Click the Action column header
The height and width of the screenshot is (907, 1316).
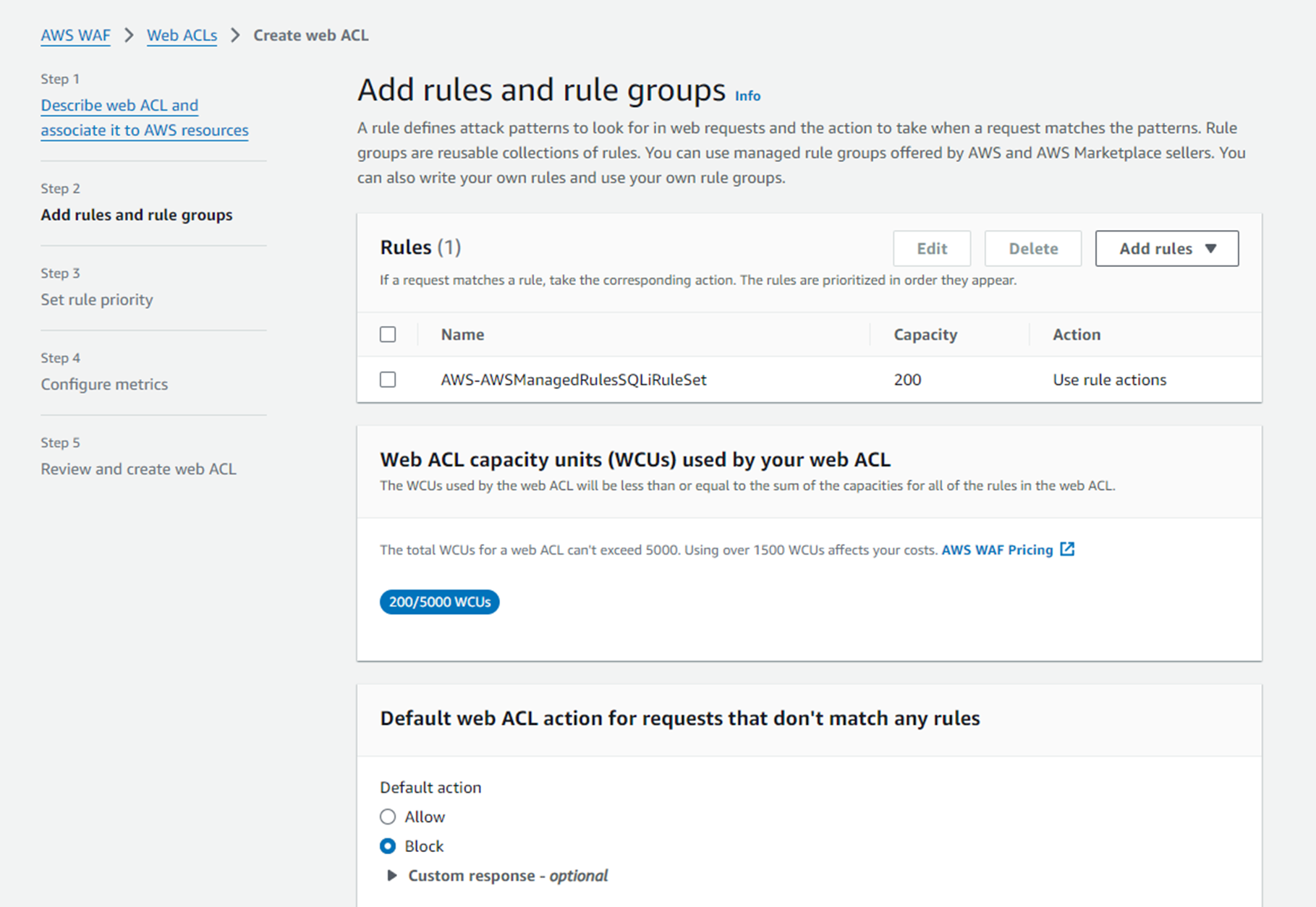click(x=1076, y=334)
